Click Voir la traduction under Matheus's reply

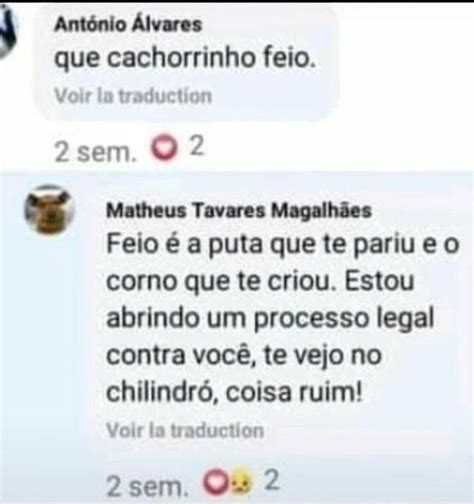point(185,430)
